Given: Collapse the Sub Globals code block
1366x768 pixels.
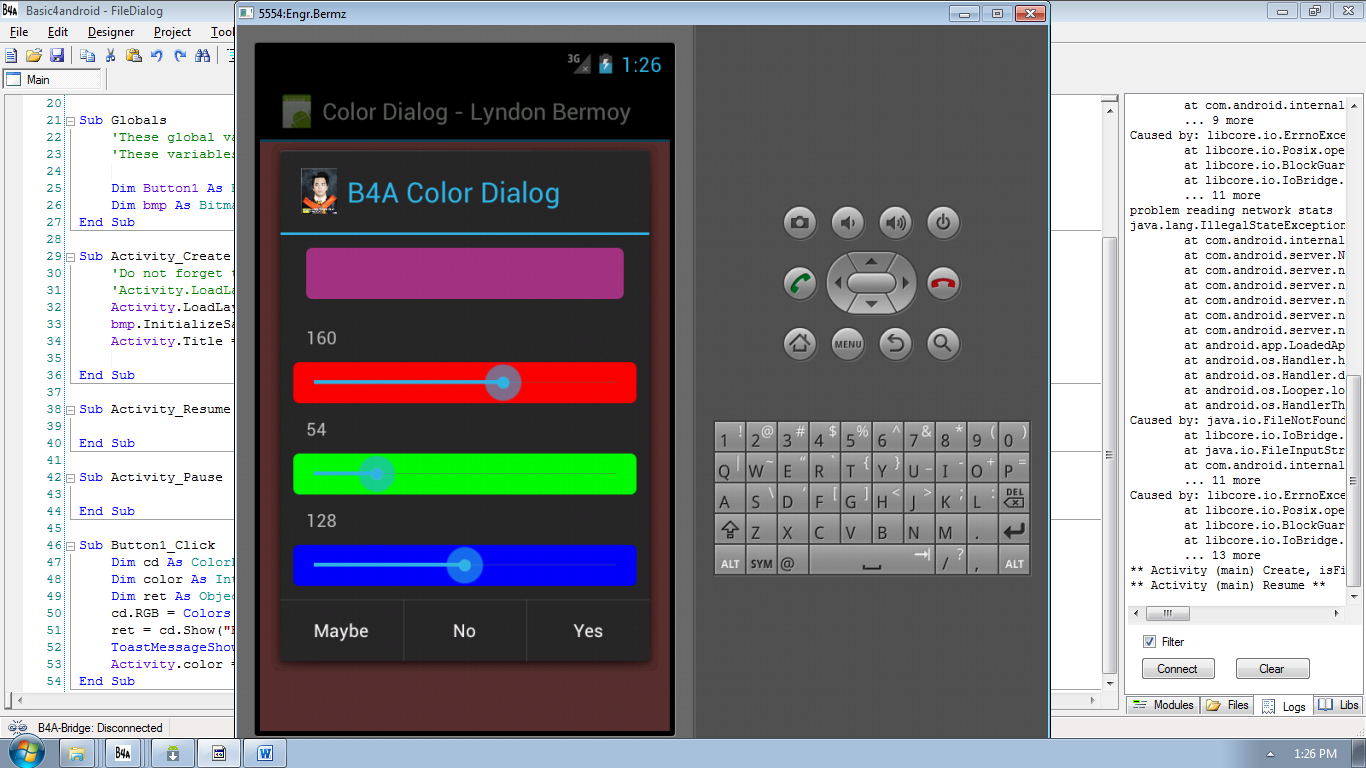Looking at the screenshot, I should (70, 120).
